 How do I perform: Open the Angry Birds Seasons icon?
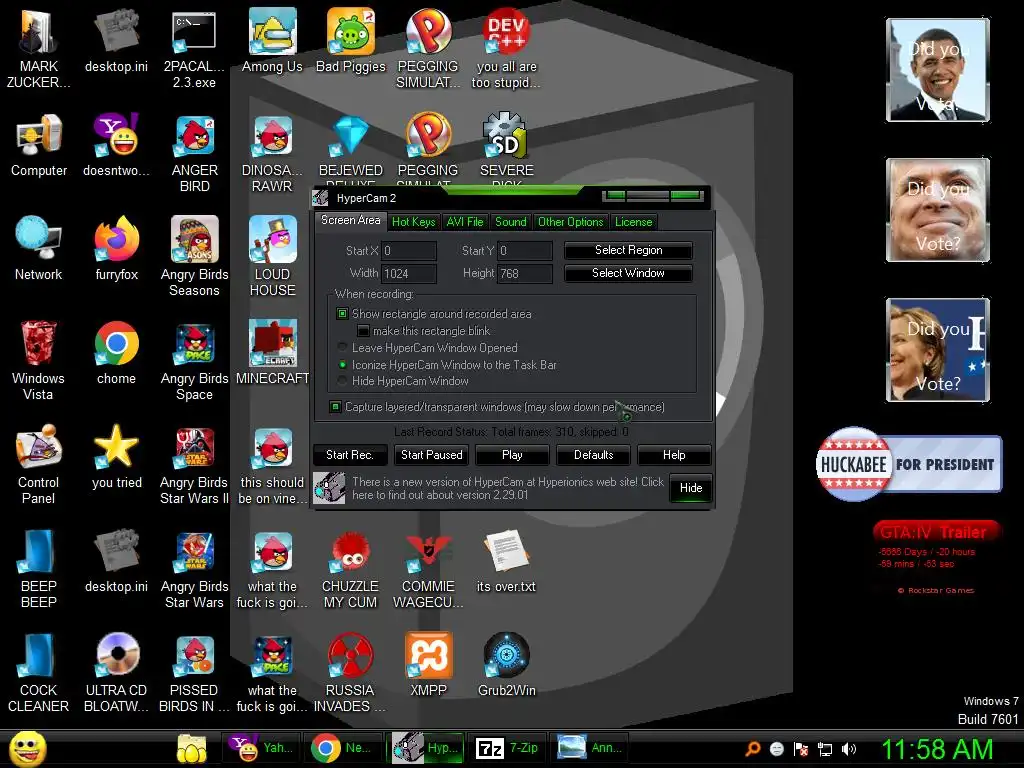(195, 256)
